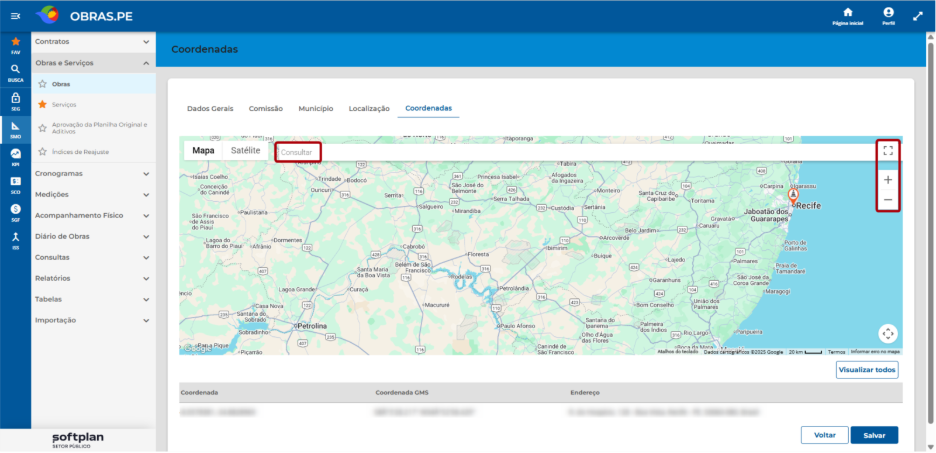
Task: Expand the Acompanhamento Físico section
Action: tap(93, 215)
